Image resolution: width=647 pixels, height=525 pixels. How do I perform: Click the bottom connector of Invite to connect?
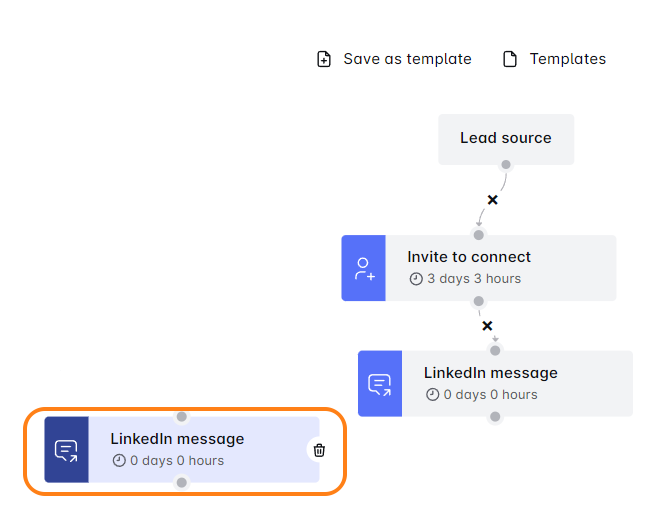pyautogui.click(x=479, y=301)
